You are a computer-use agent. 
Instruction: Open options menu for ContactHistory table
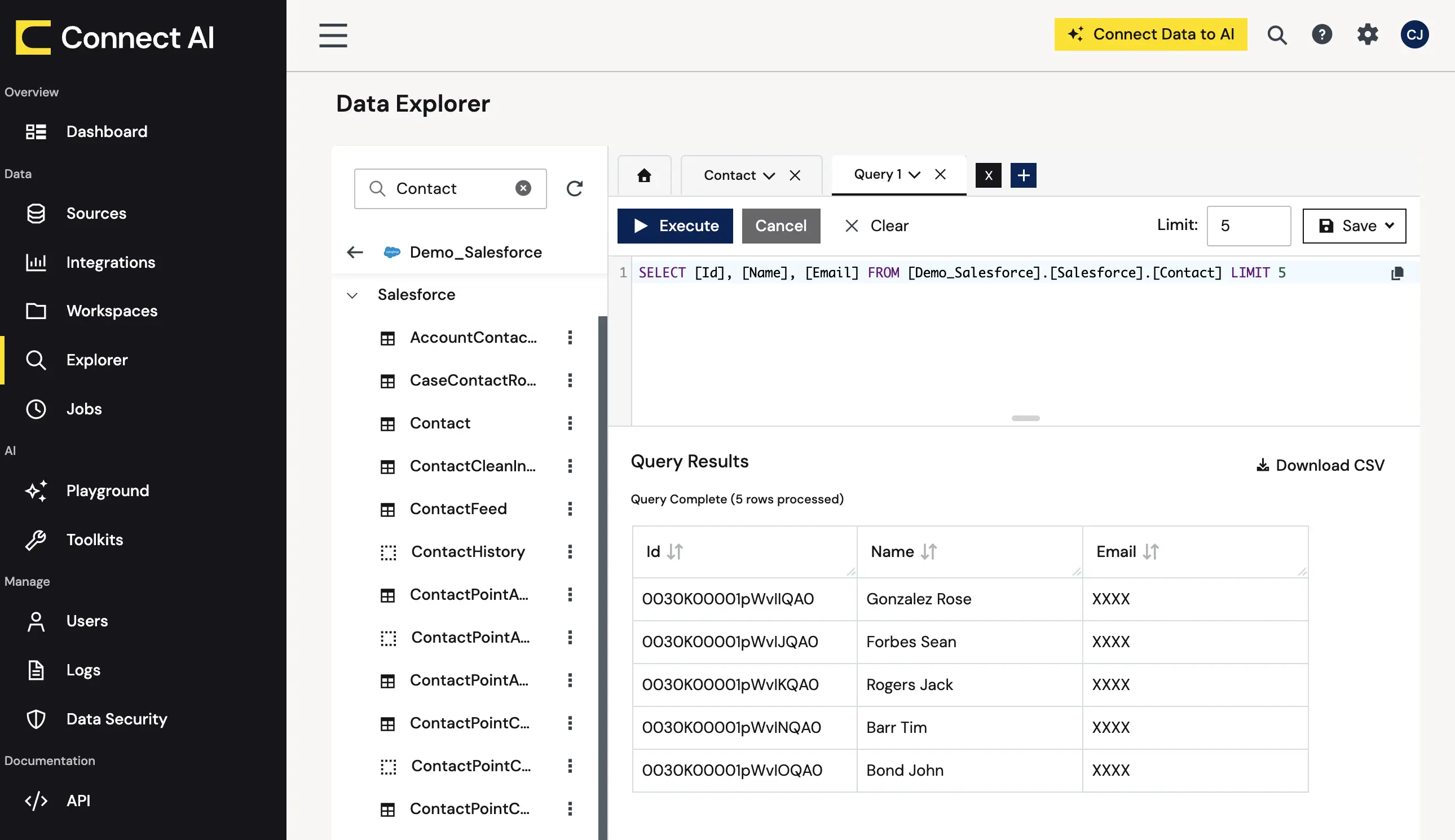[570, 551]
